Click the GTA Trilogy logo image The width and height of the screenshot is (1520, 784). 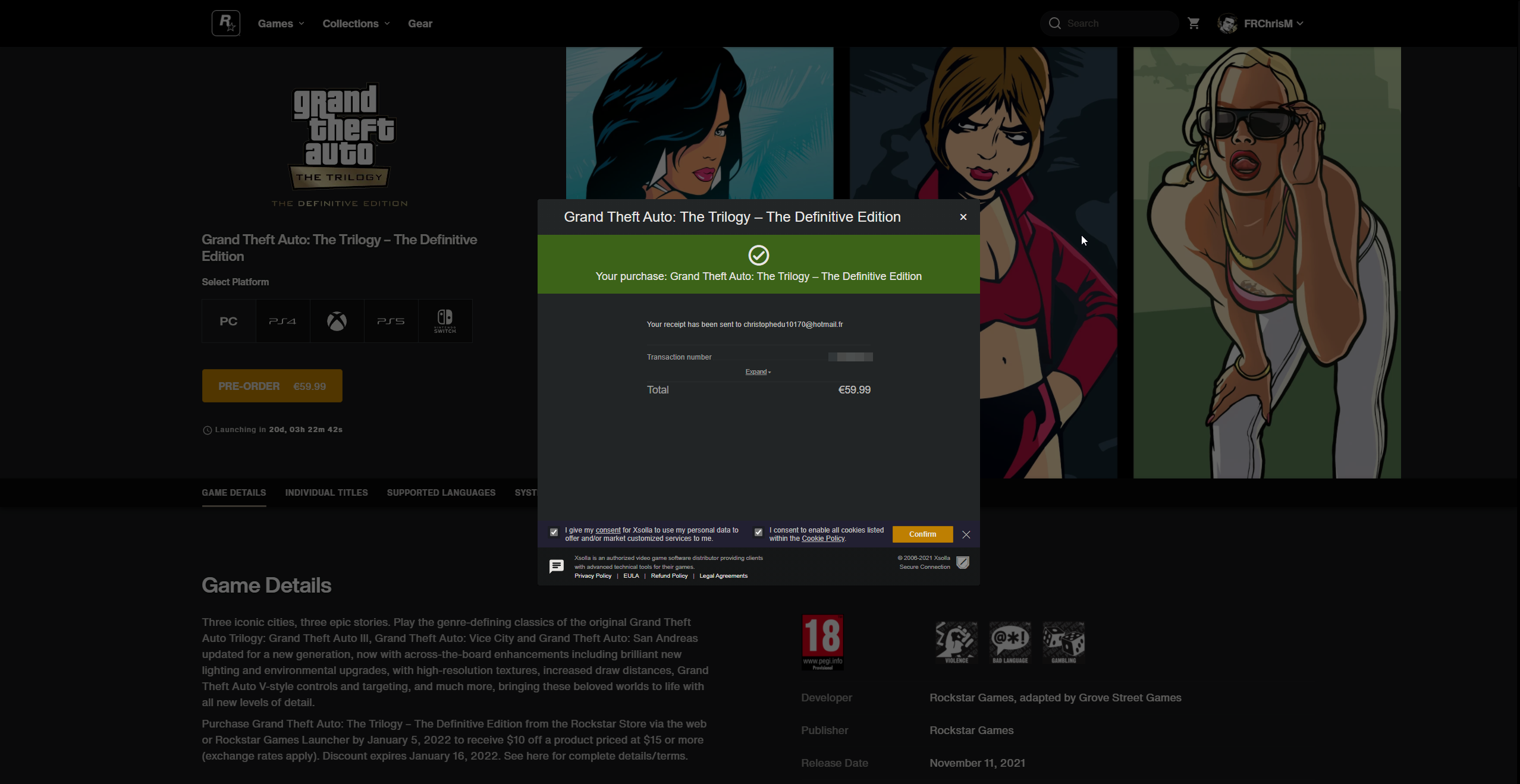(340, 146)
